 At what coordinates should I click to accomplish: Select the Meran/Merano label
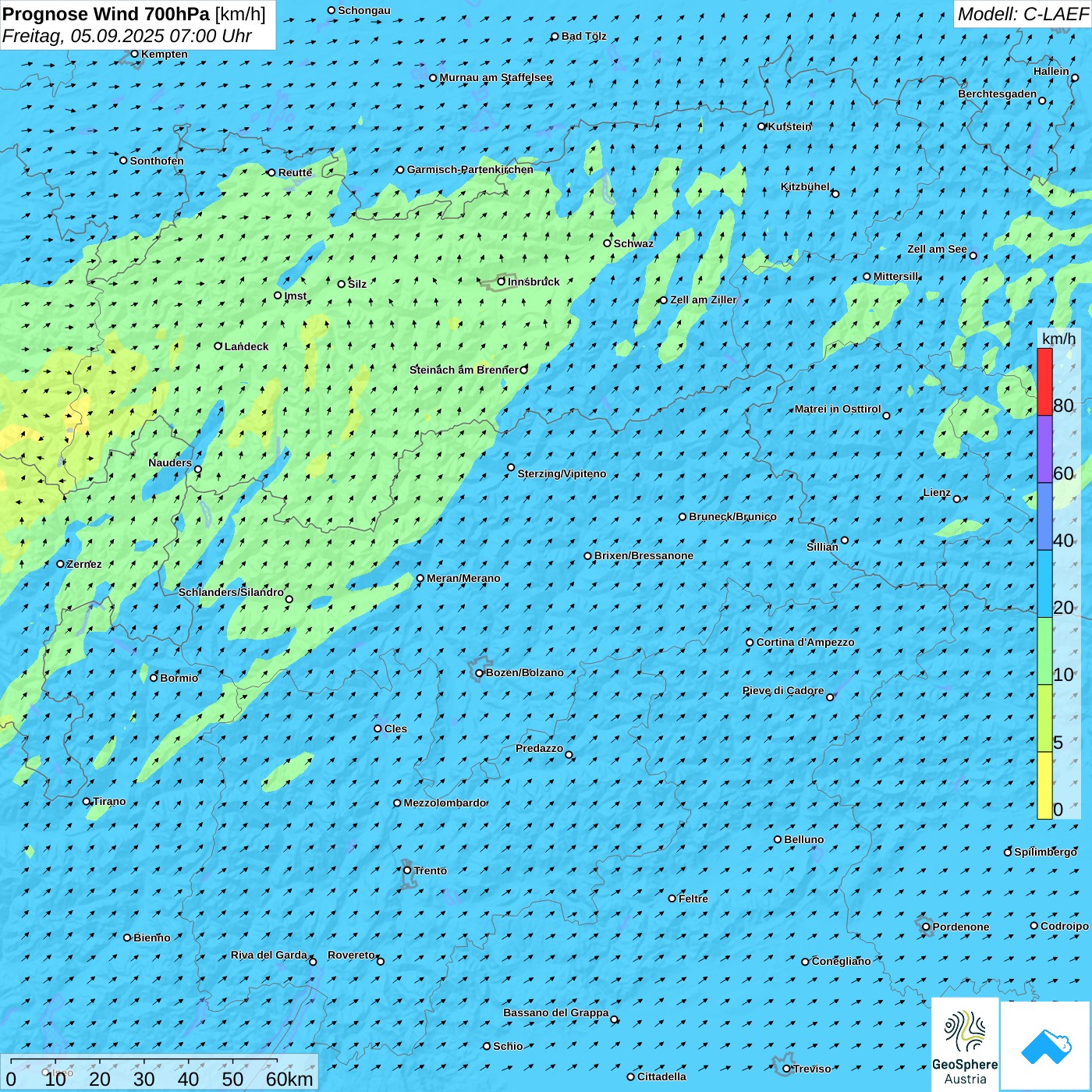tap(463, 578)
